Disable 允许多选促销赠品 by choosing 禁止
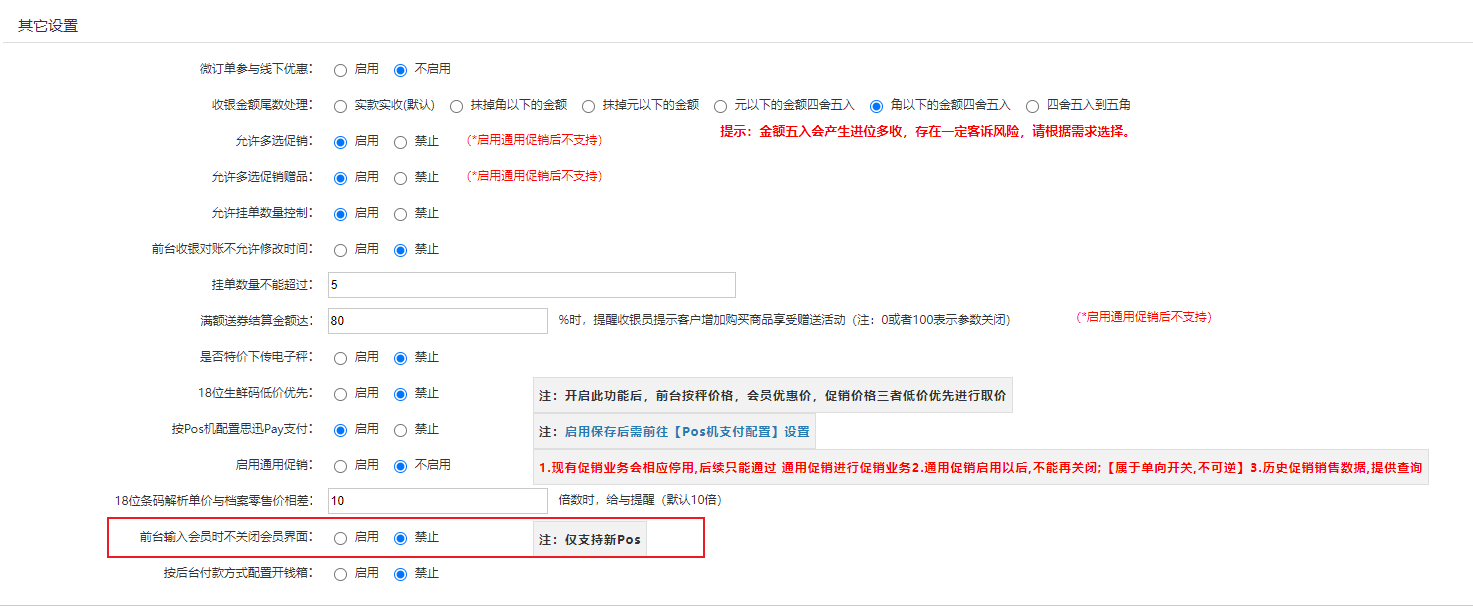 [x=400, y=178]
